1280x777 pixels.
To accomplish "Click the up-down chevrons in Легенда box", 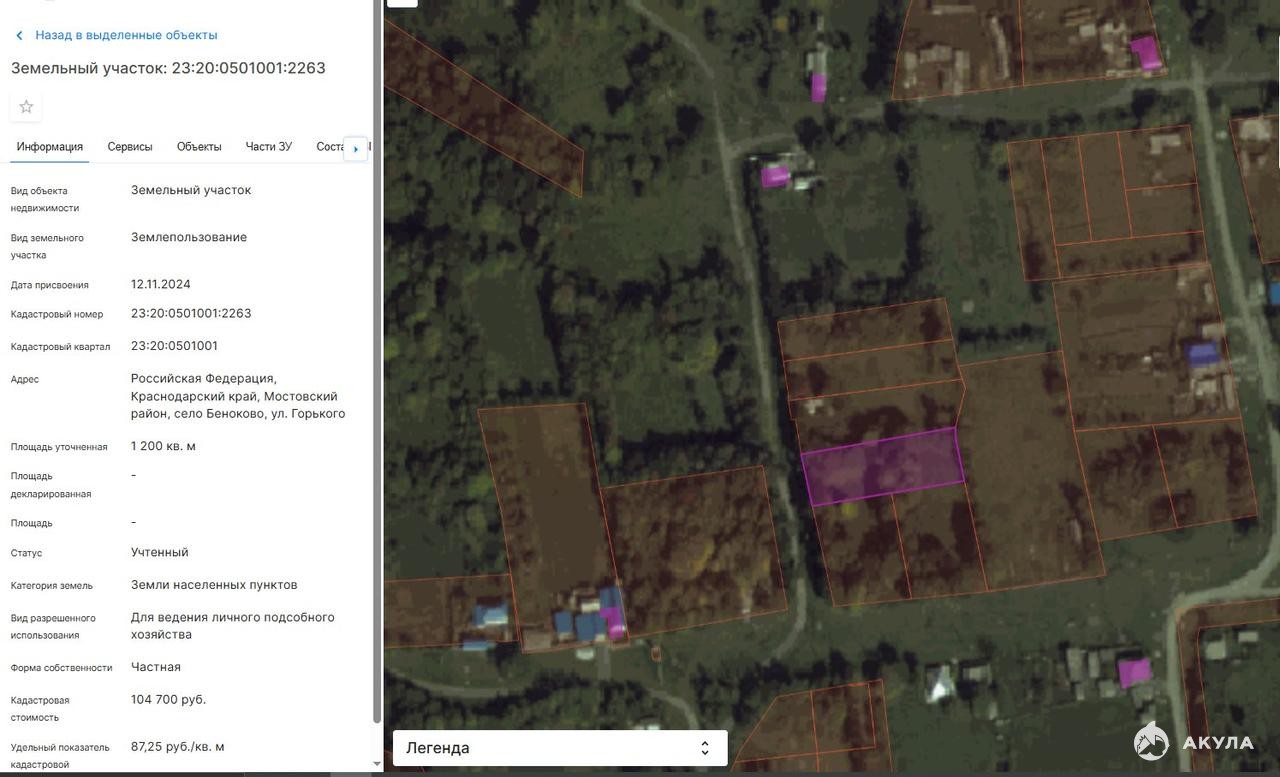I will coord(704,748).
